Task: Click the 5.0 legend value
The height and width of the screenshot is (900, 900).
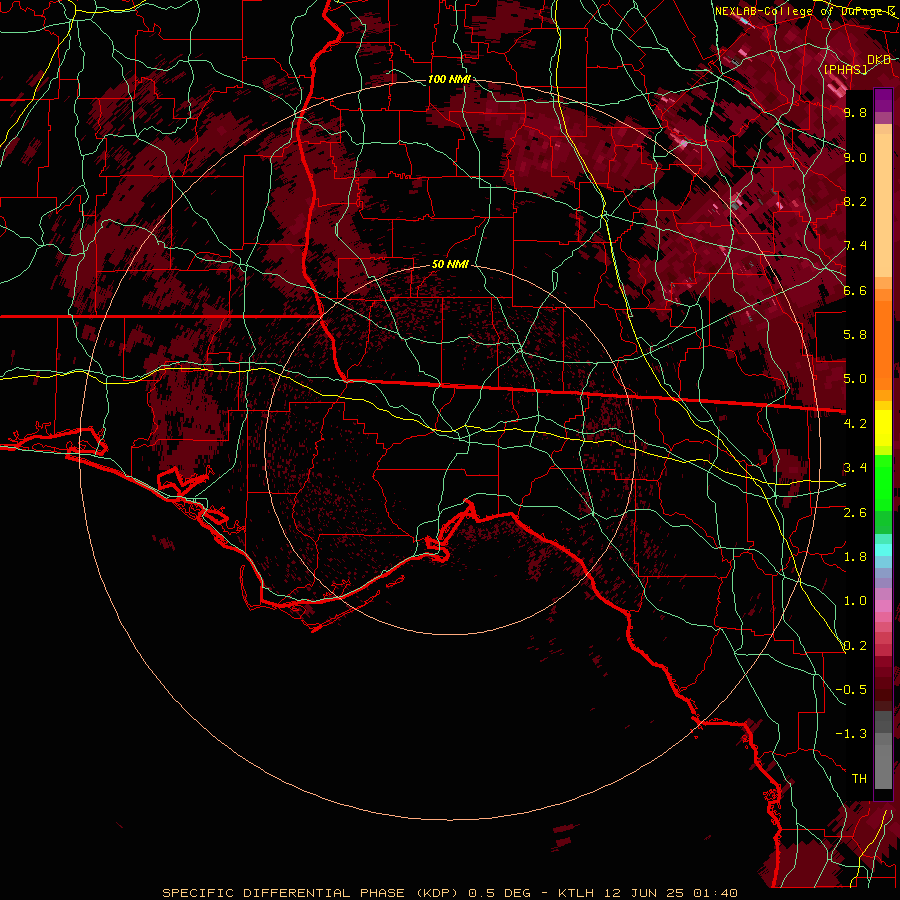Action: point(855,379)
